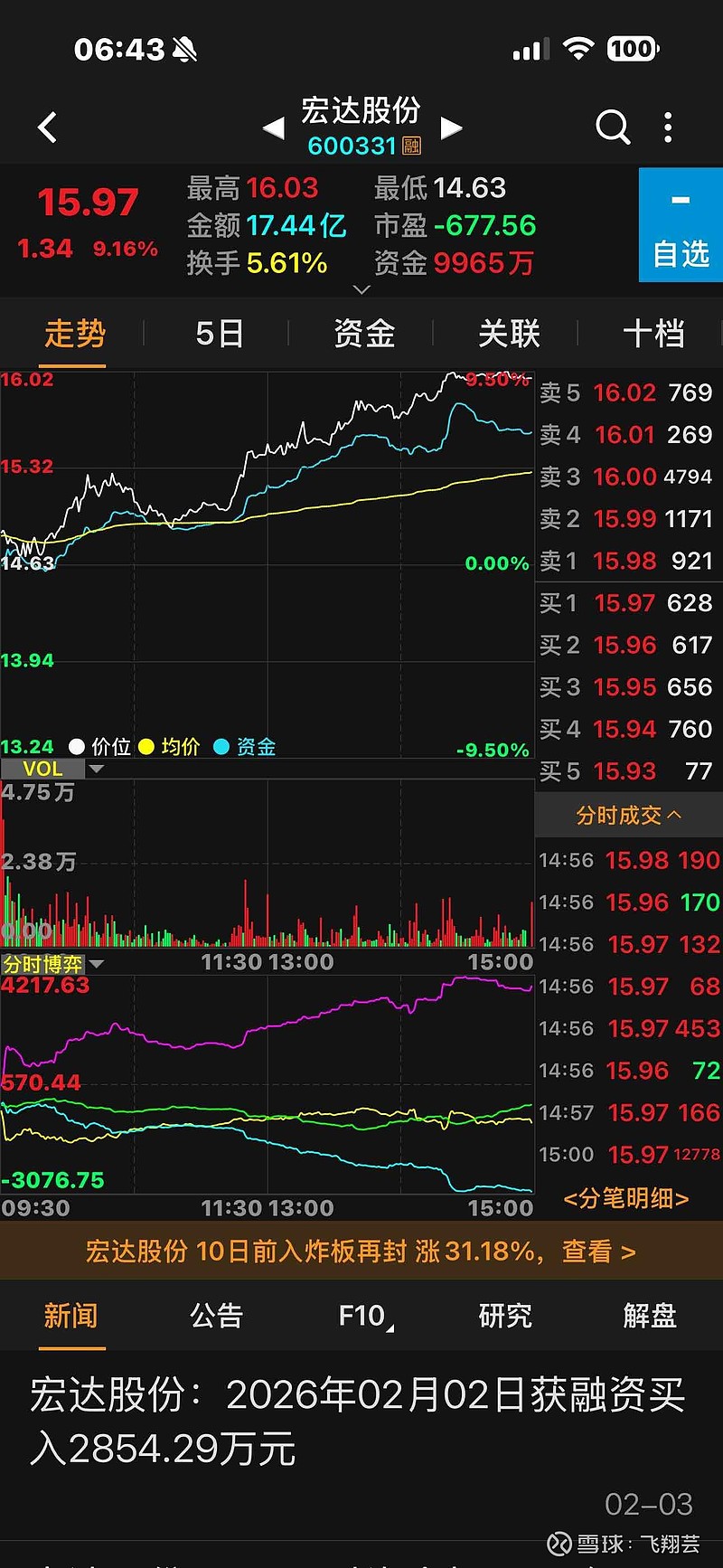Viewport: 723px width, 1568px height.
Task: Tap the 买2 15.96 order row
Action: 627,645
